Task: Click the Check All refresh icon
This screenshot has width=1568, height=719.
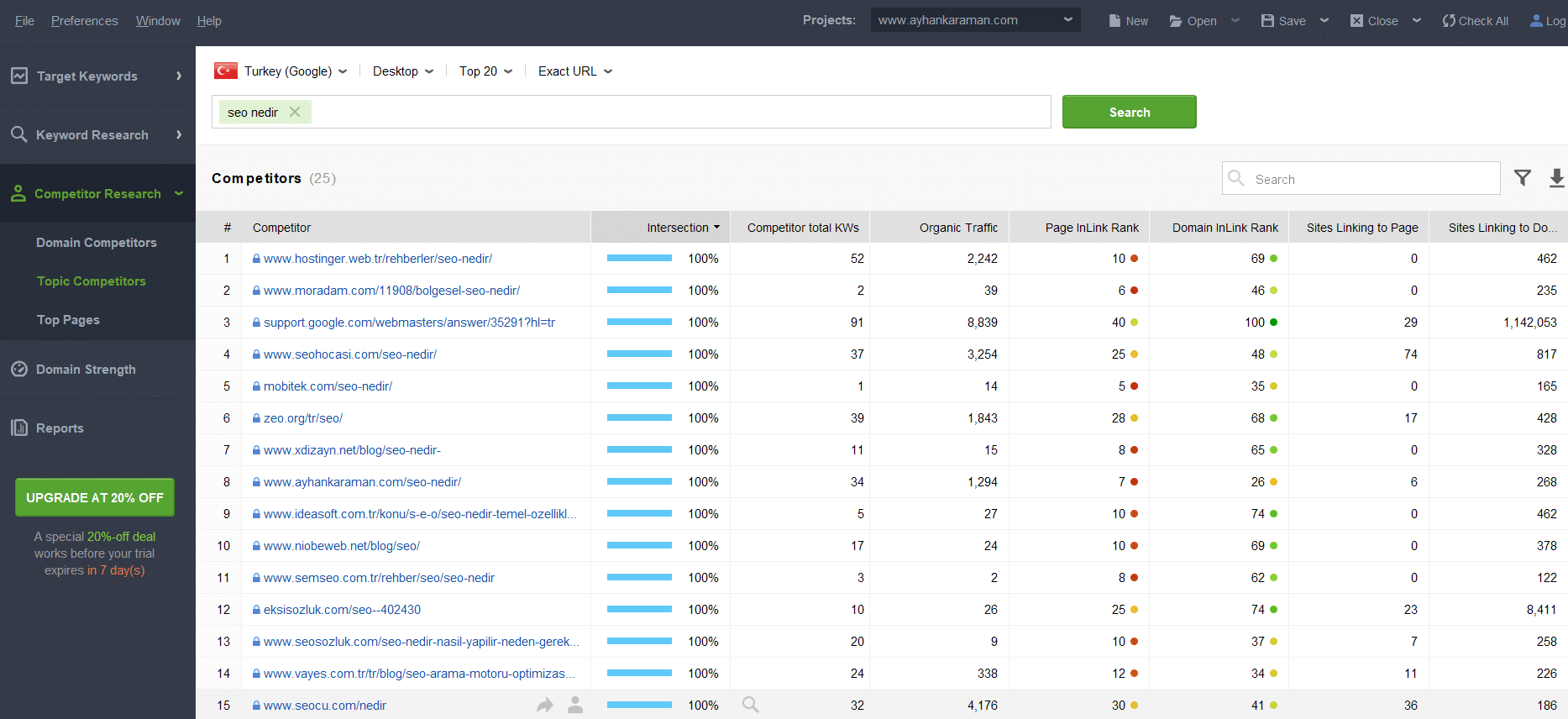Action: [x=1449, y=20]
